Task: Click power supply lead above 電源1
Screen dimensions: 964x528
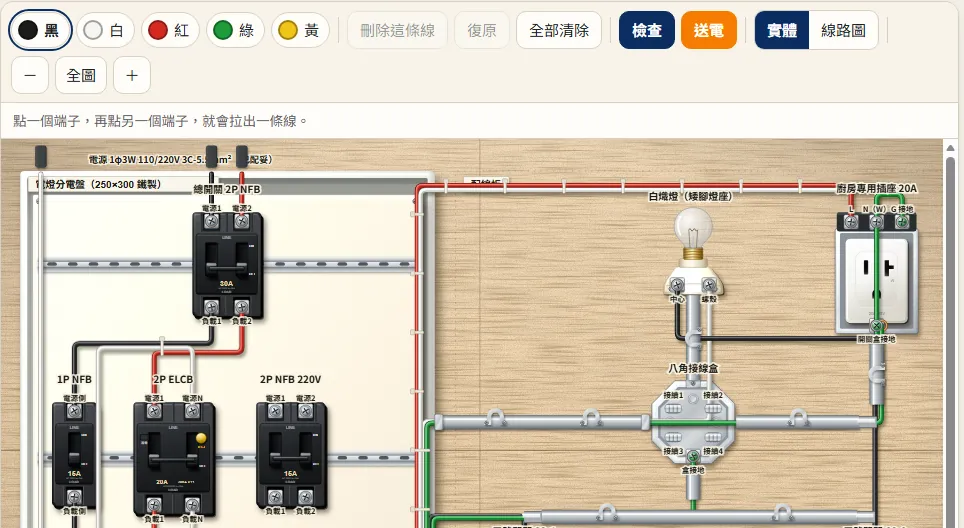Action: click(x=211, y=156)
